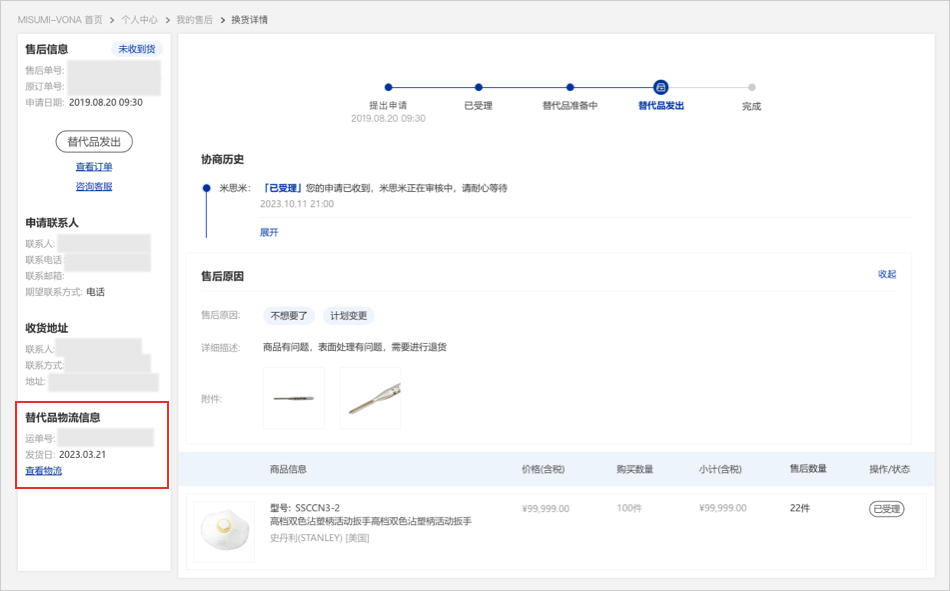Click the 替代品准备中 progress step dot

point(570,87)
